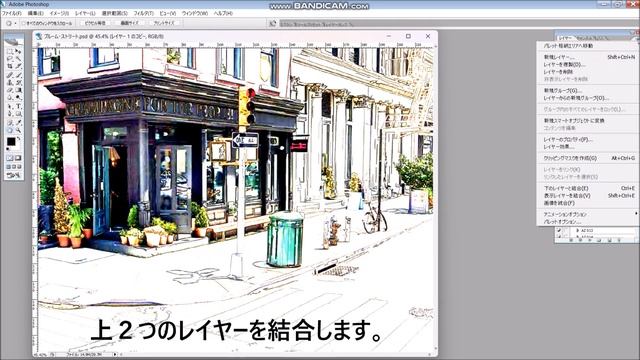Click the 画面サイズ button
Screen dimensions: 640x360
tap(129, 23)
